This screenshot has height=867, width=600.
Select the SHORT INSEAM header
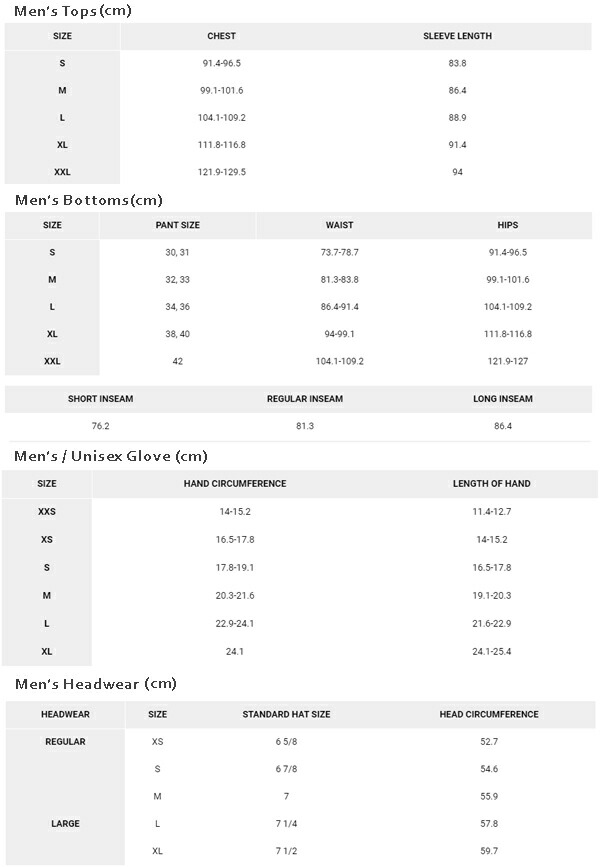pos(100,399)
